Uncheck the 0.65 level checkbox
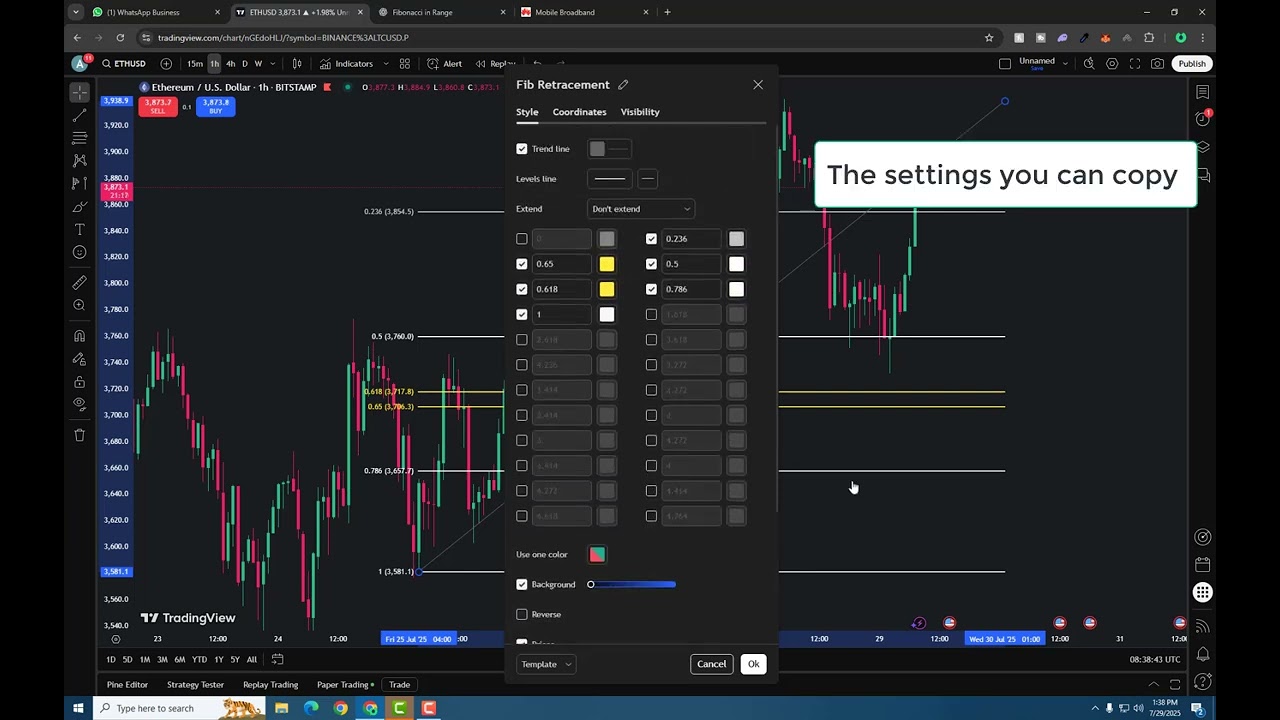Viewport: 1280px width, 720px height. tap(522, 264)
